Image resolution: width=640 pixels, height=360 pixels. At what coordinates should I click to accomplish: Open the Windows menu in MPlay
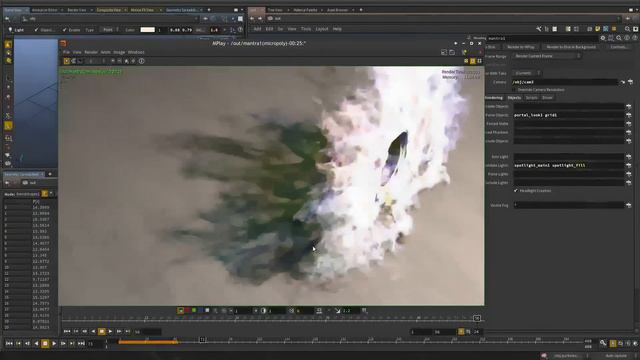click(136, 52)
